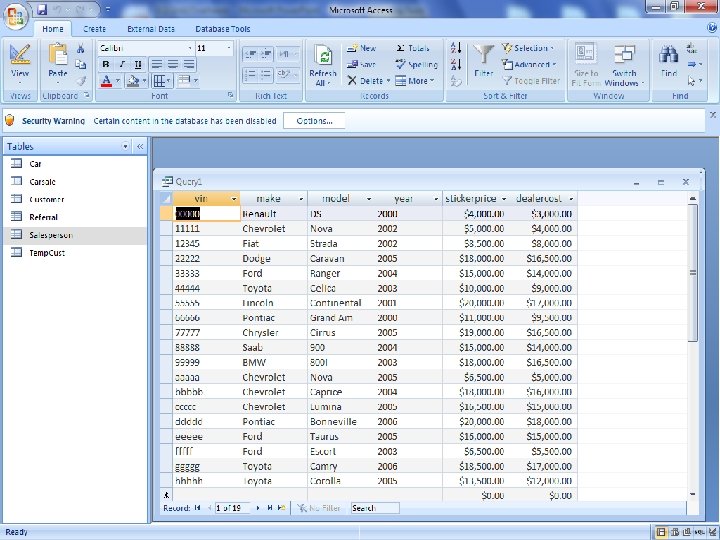Cut selection with the scissors icon
720x540 pixels.
pos(81,49)
